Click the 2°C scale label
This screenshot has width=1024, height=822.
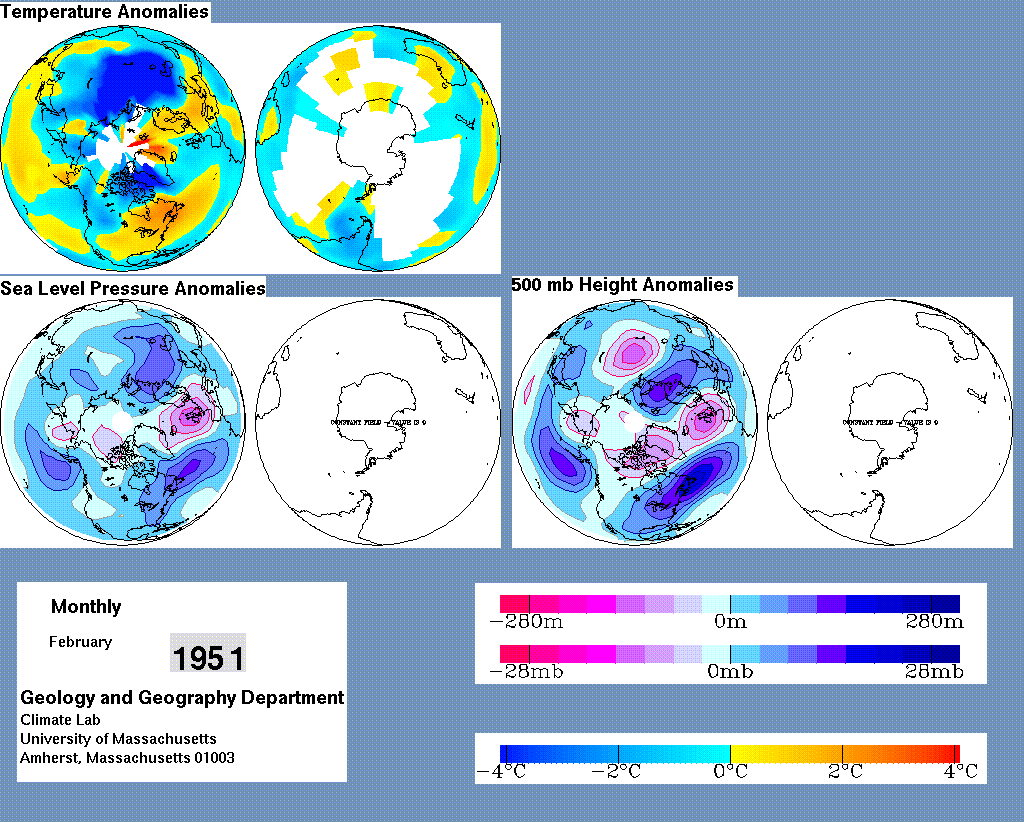pyautogui.click(x=845, y=772)
